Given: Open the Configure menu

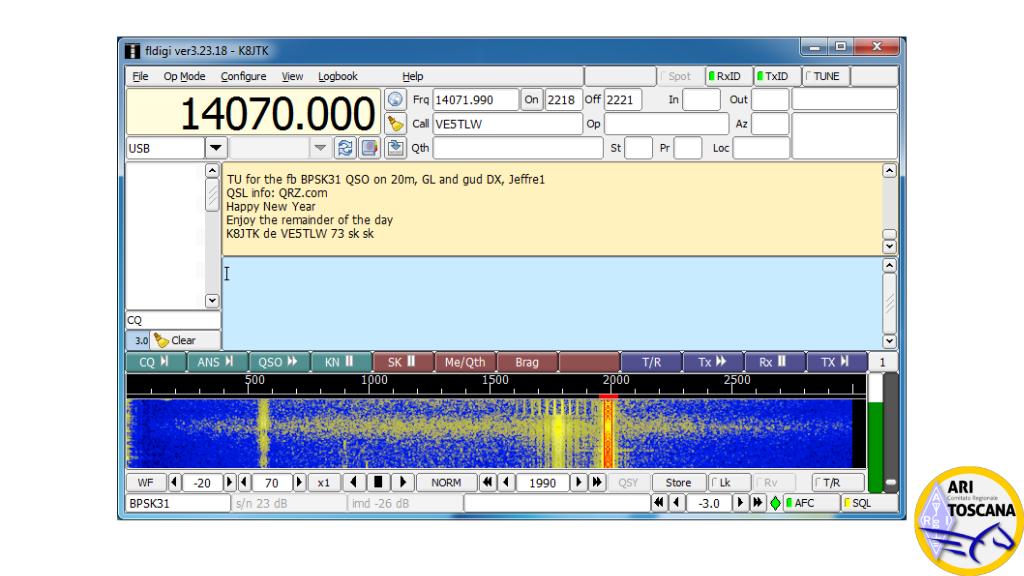Looking at the screenshot, I should click(x=243, y=76).
